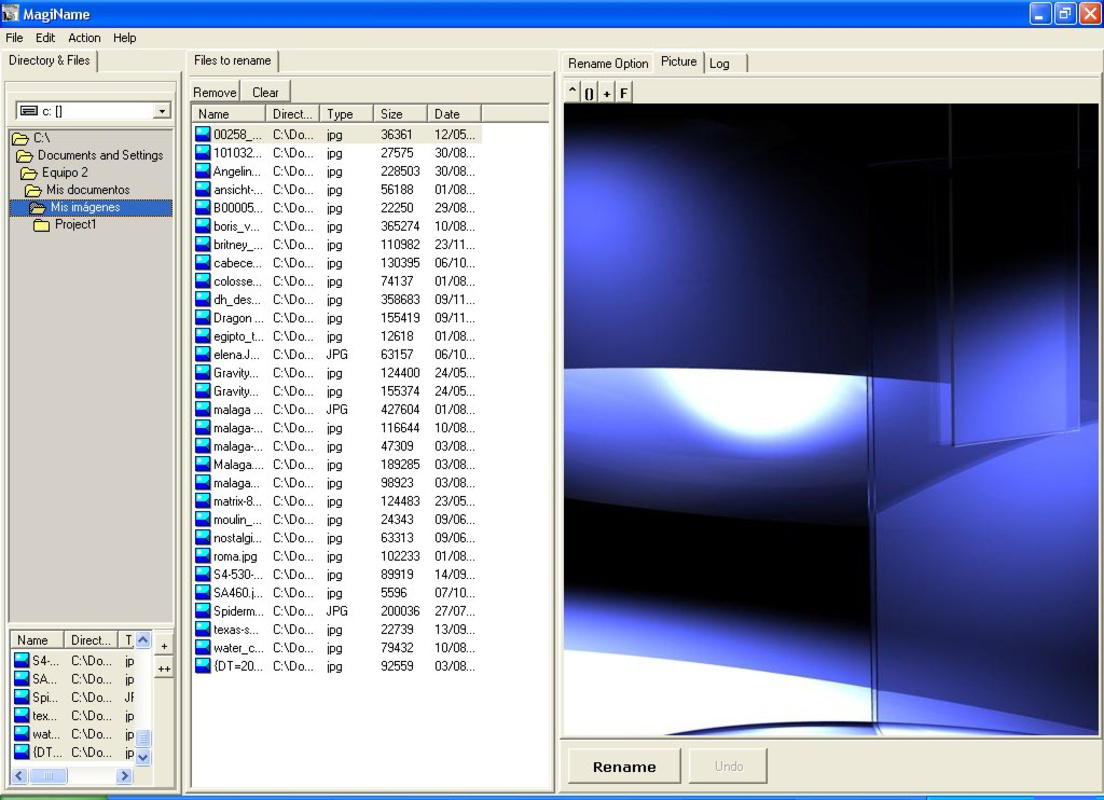Switch to the Log tab

(720, 63)
